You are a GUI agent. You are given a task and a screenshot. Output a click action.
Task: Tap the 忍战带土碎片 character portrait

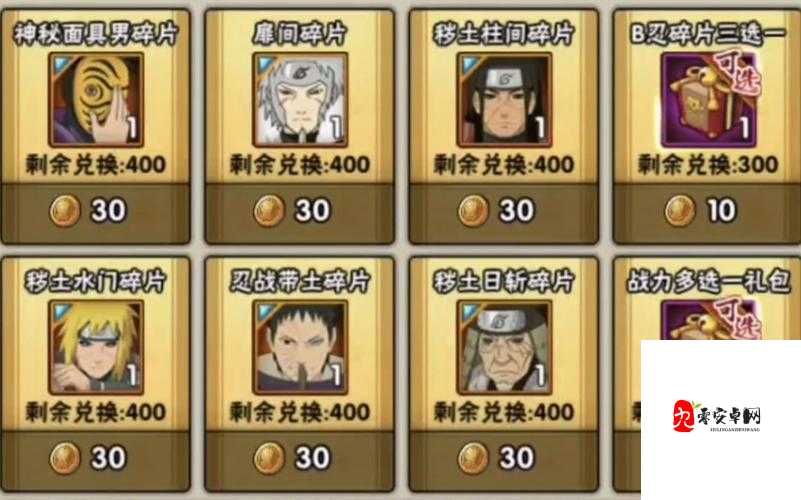click(300, 347)
